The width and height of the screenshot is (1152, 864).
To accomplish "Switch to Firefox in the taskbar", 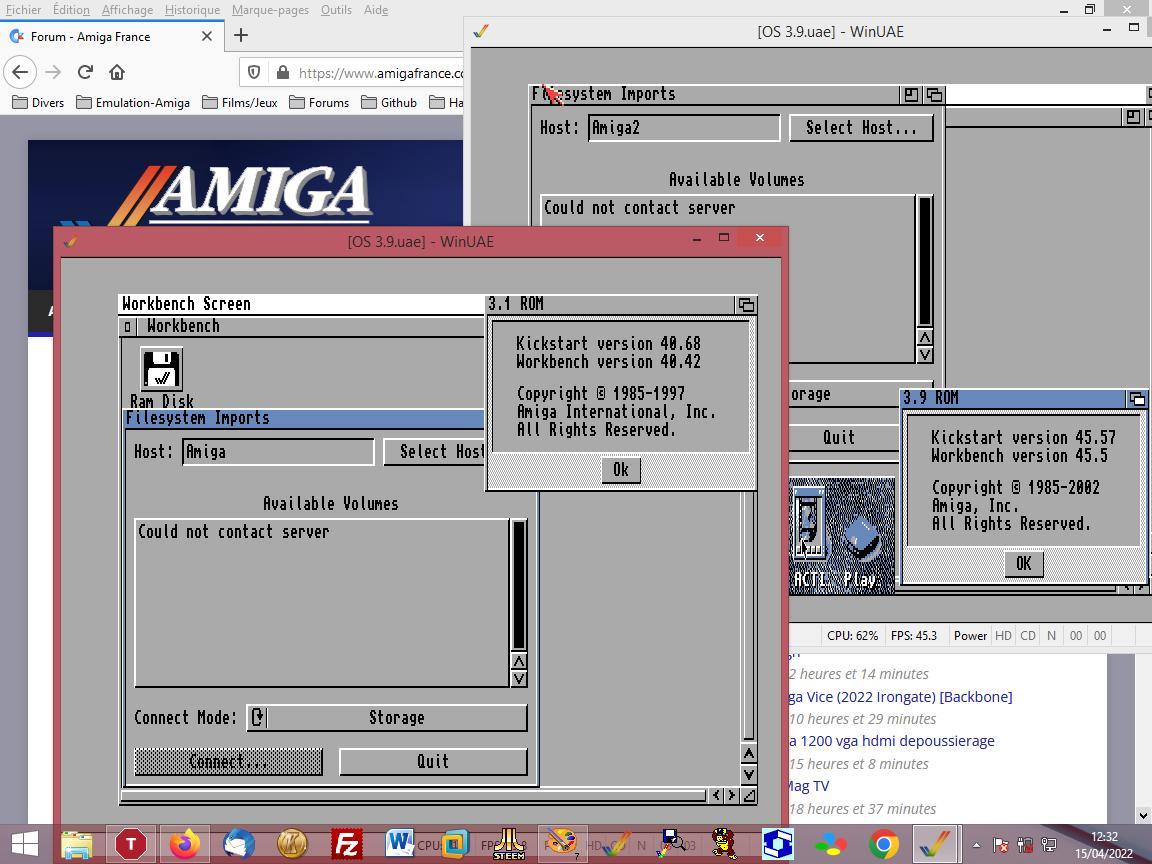I will [x=184, y=844].
